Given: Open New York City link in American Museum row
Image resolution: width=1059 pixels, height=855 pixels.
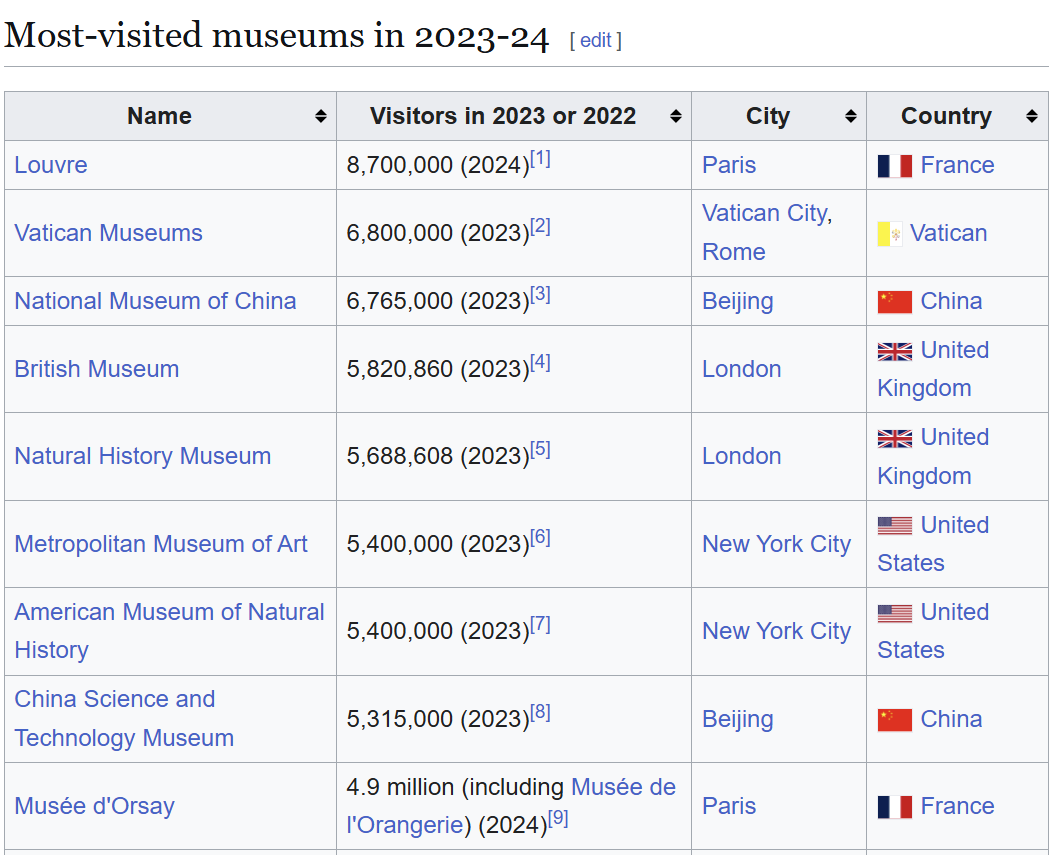Looking at the screenshot, I should [x=777, y=631].
